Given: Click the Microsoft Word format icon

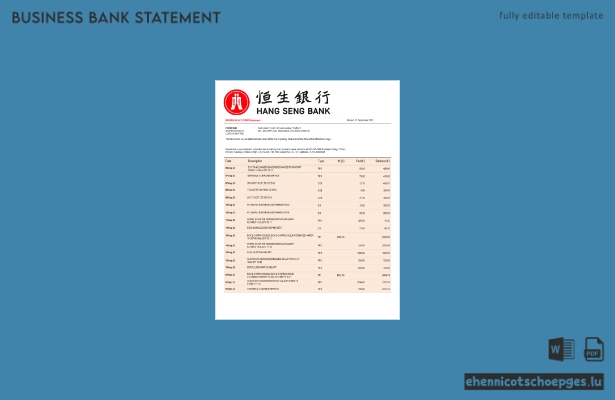Looking at the screenshot, I should pyautogui.click(x=561, y=349).
